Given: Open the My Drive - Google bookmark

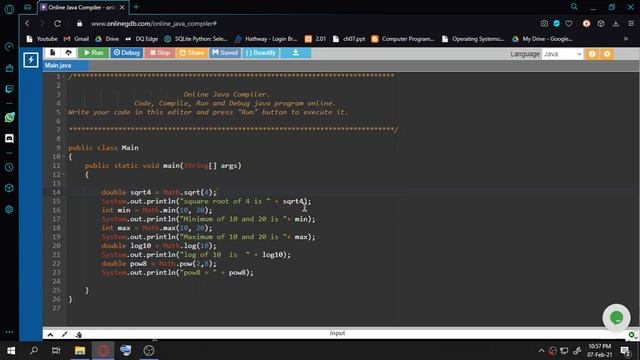Looking at the screenshot, I should tap(542, 39).
